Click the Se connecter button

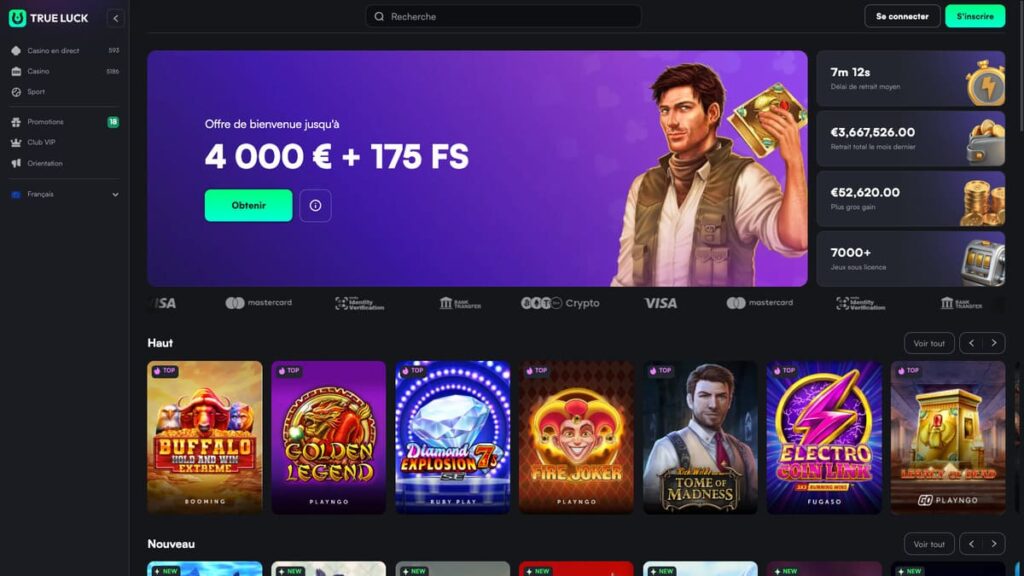click(902, 16)
